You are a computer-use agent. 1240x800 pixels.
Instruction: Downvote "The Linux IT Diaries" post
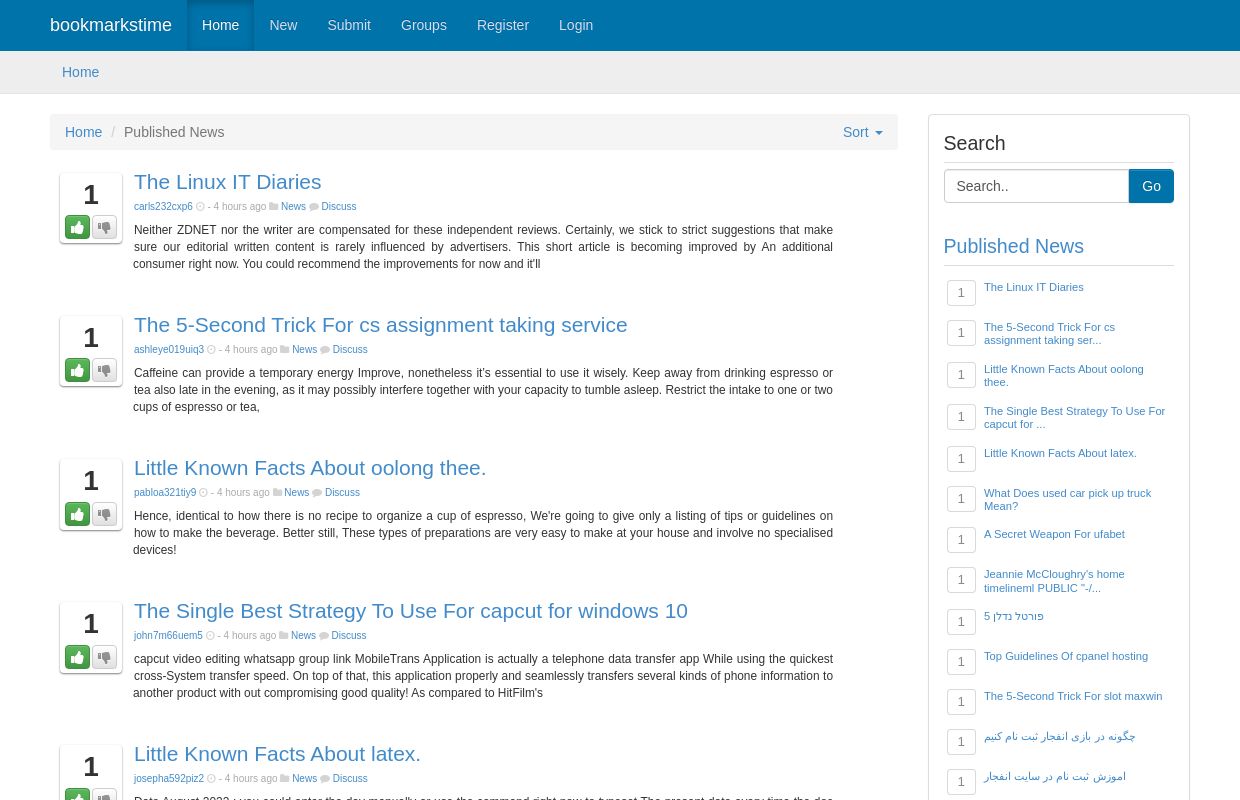pyautogui.click(x=104, y=227)
